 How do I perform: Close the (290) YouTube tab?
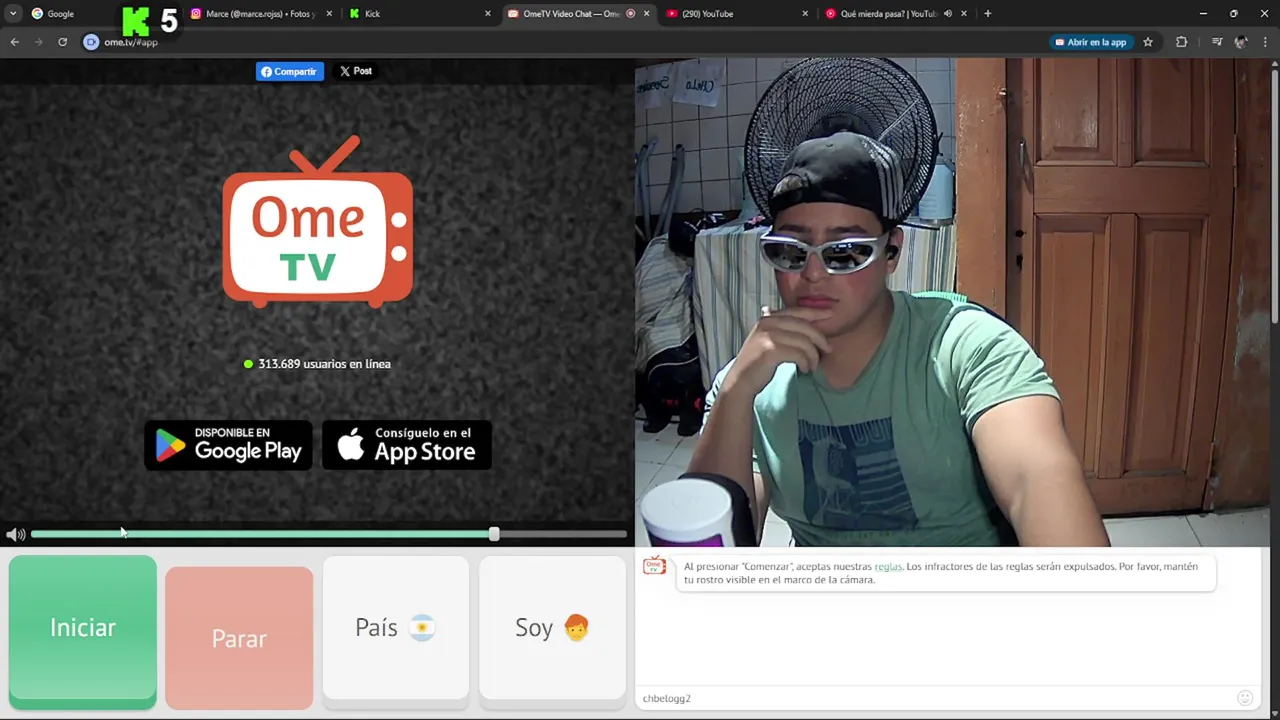805,14
